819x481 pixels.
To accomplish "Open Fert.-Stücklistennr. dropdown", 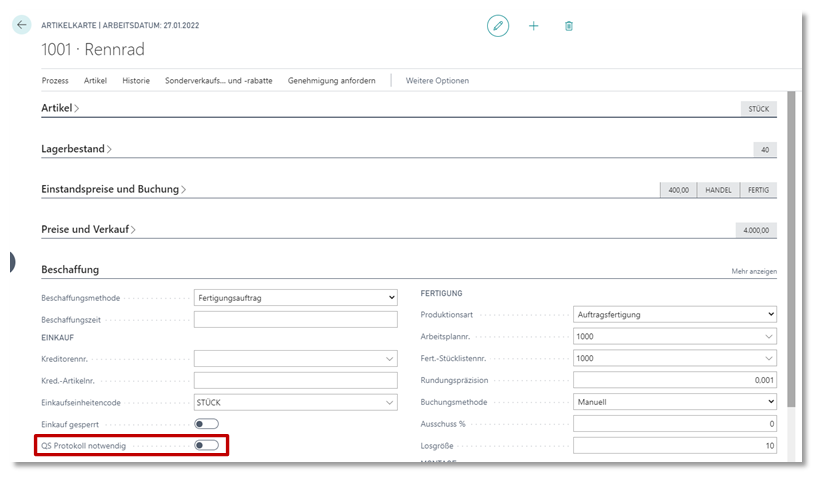I will (x=768, y=358).
